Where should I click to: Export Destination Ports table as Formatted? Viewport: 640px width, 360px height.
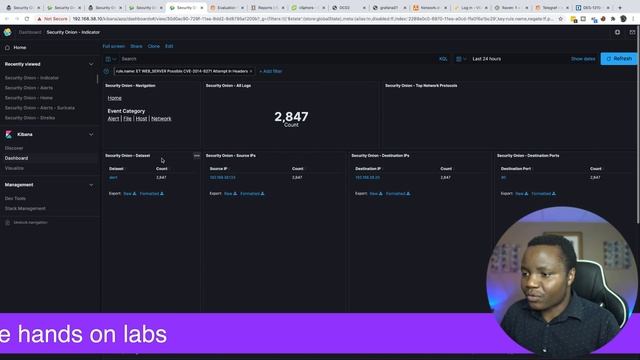point(544,194)
